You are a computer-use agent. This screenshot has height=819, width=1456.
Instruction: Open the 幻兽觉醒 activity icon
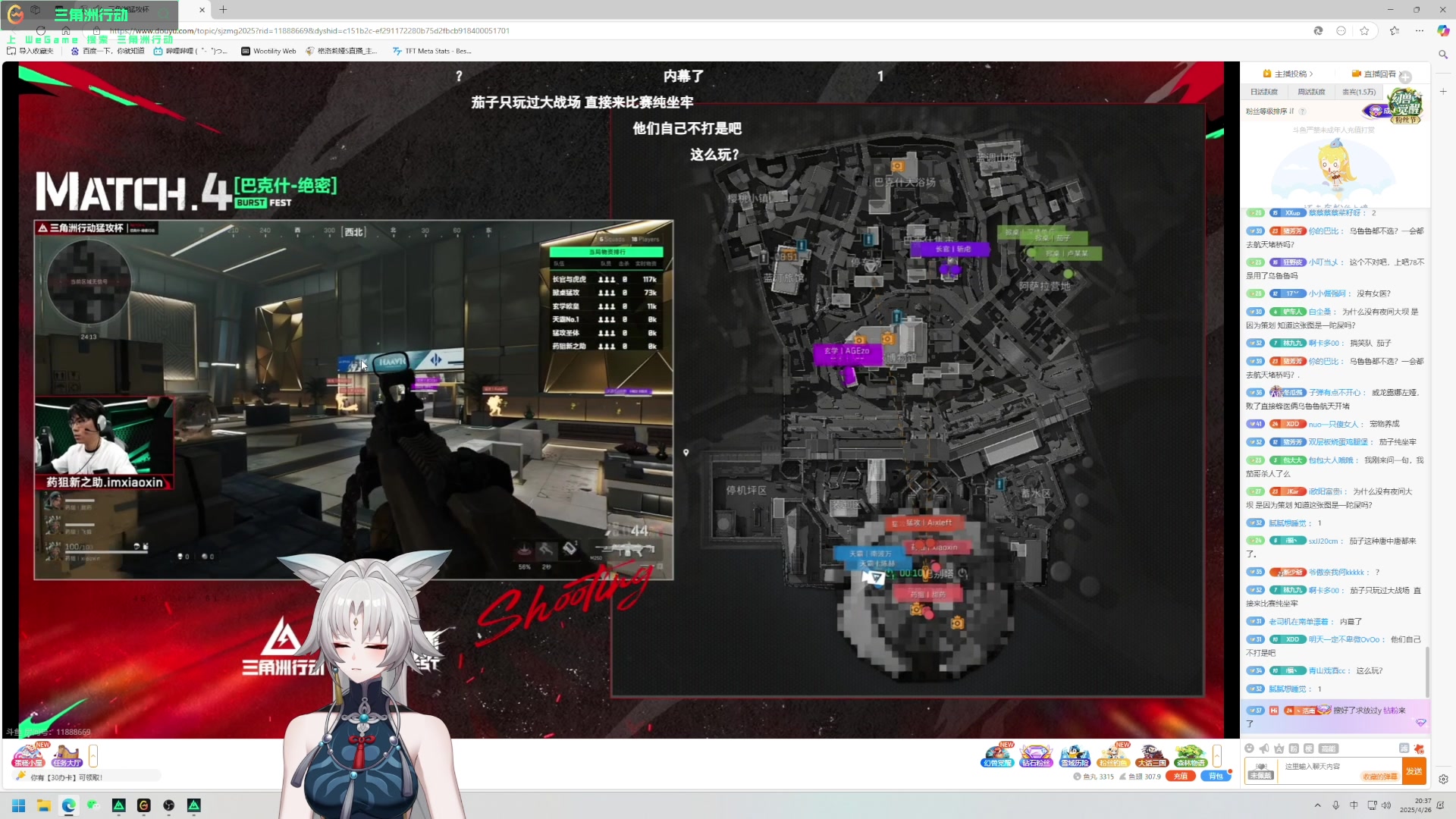pyautogui.click(x=997, y=755)
